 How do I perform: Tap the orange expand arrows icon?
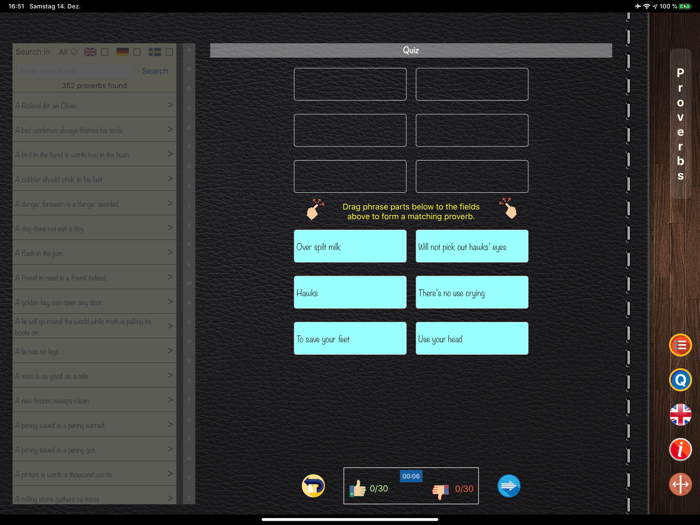point(680,484)
